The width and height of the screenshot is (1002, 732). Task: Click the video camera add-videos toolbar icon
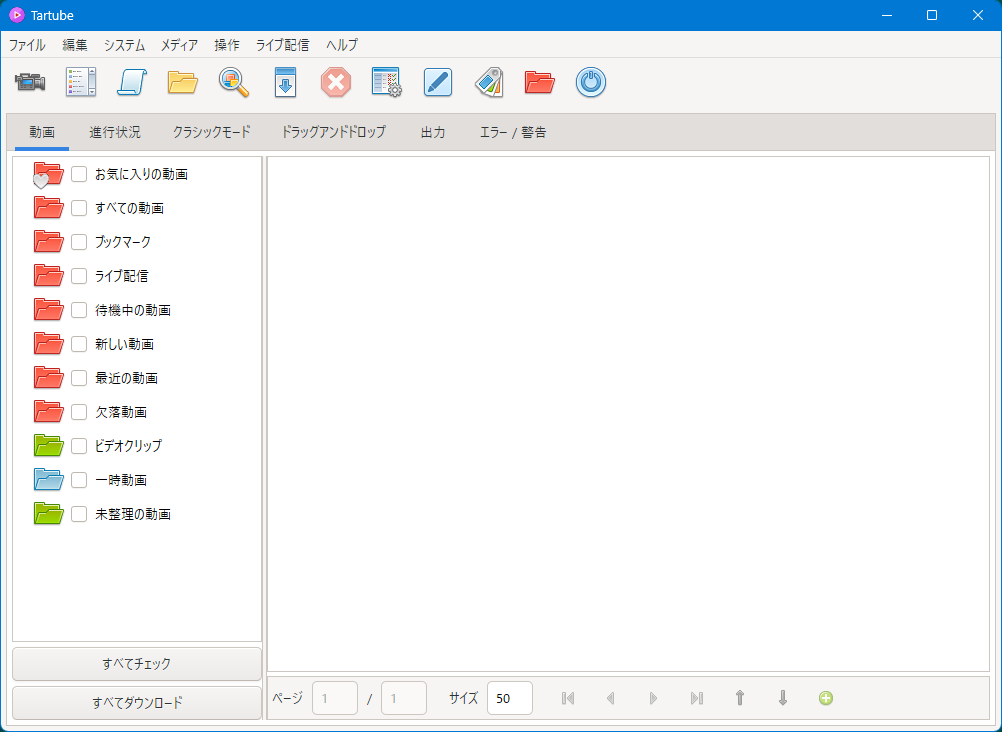30,82
